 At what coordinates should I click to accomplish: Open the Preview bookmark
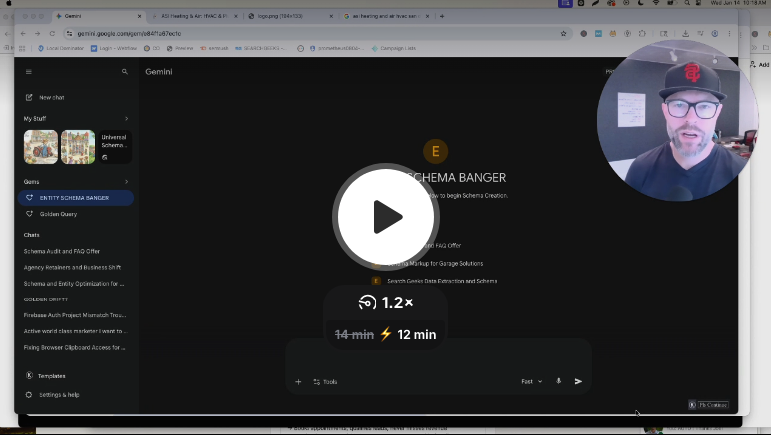(x=180, y=48)
